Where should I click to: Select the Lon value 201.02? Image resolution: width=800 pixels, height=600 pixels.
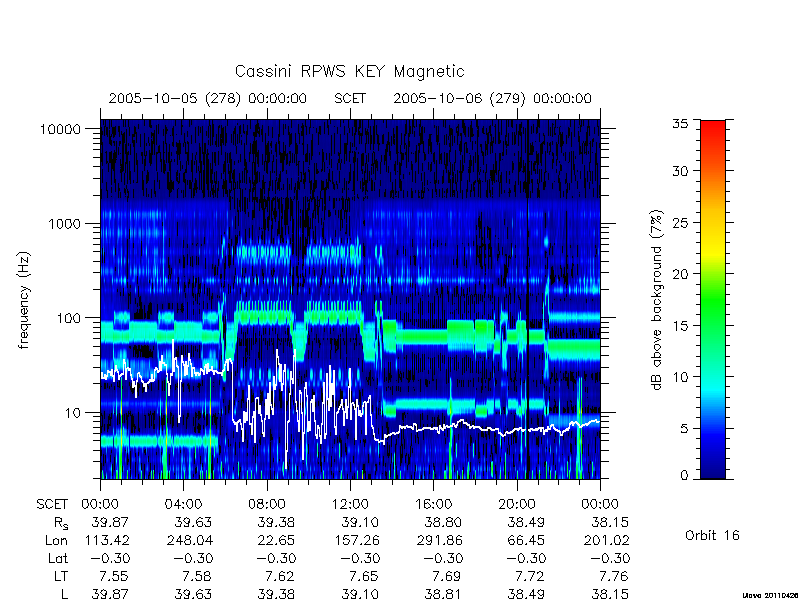pos(607,540)
